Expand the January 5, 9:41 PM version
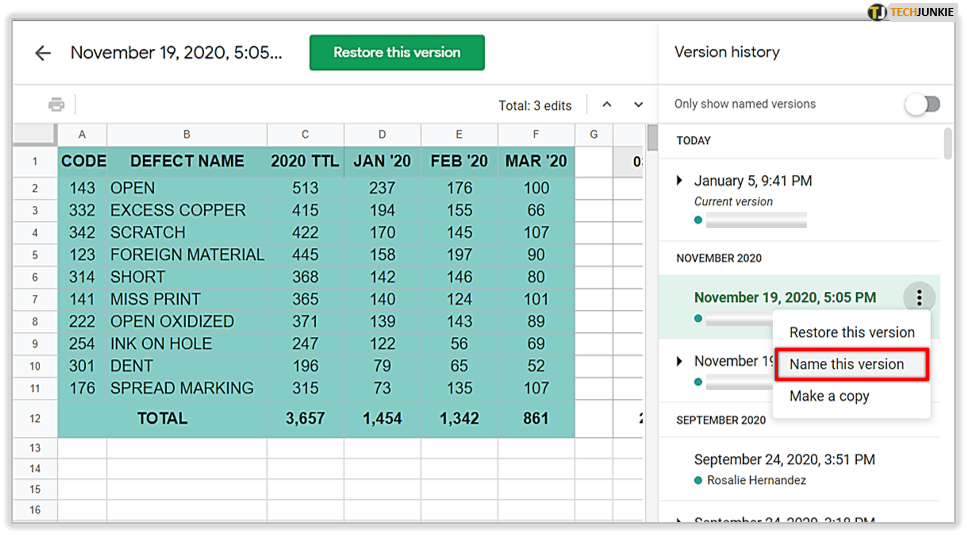This screenshot has height=535, width=967. click(x=680, y=181)
